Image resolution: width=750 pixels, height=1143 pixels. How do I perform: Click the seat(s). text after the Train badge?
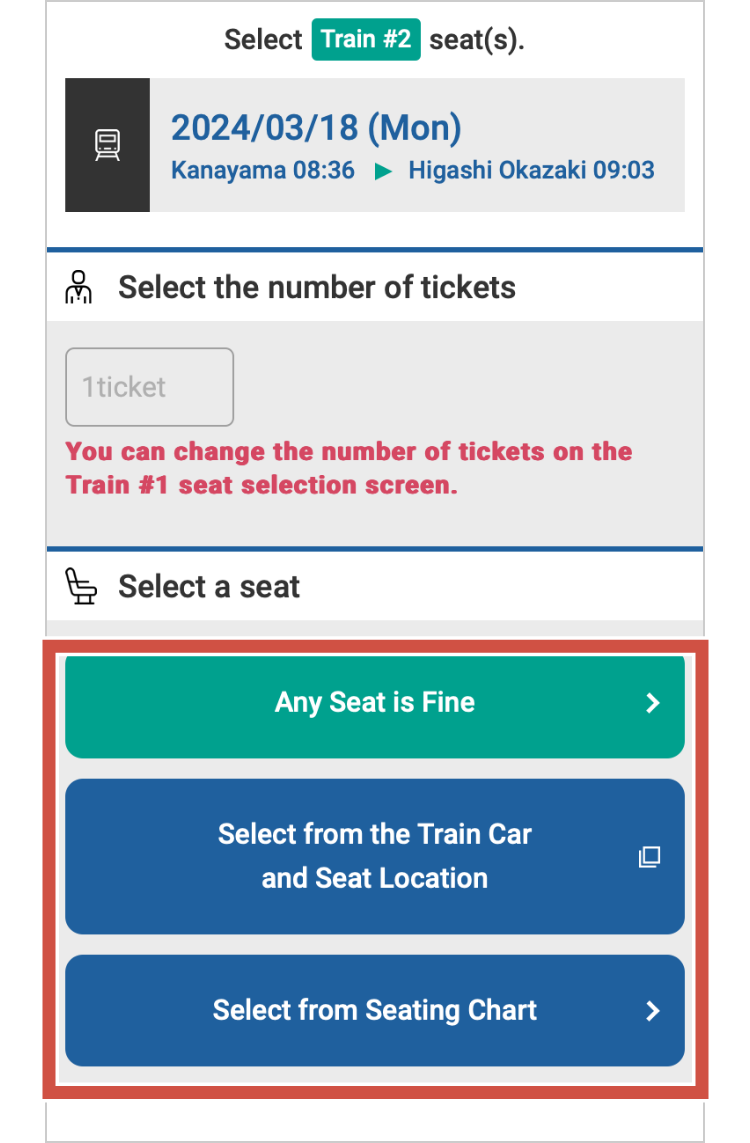[x=477, y=40]
